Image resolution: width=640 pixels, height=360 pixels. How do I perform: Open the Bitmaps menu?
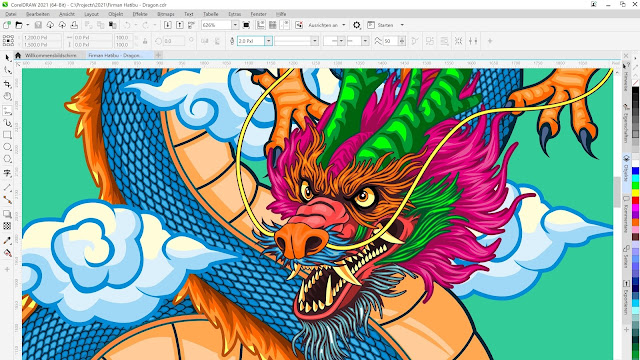pos(166,14)
